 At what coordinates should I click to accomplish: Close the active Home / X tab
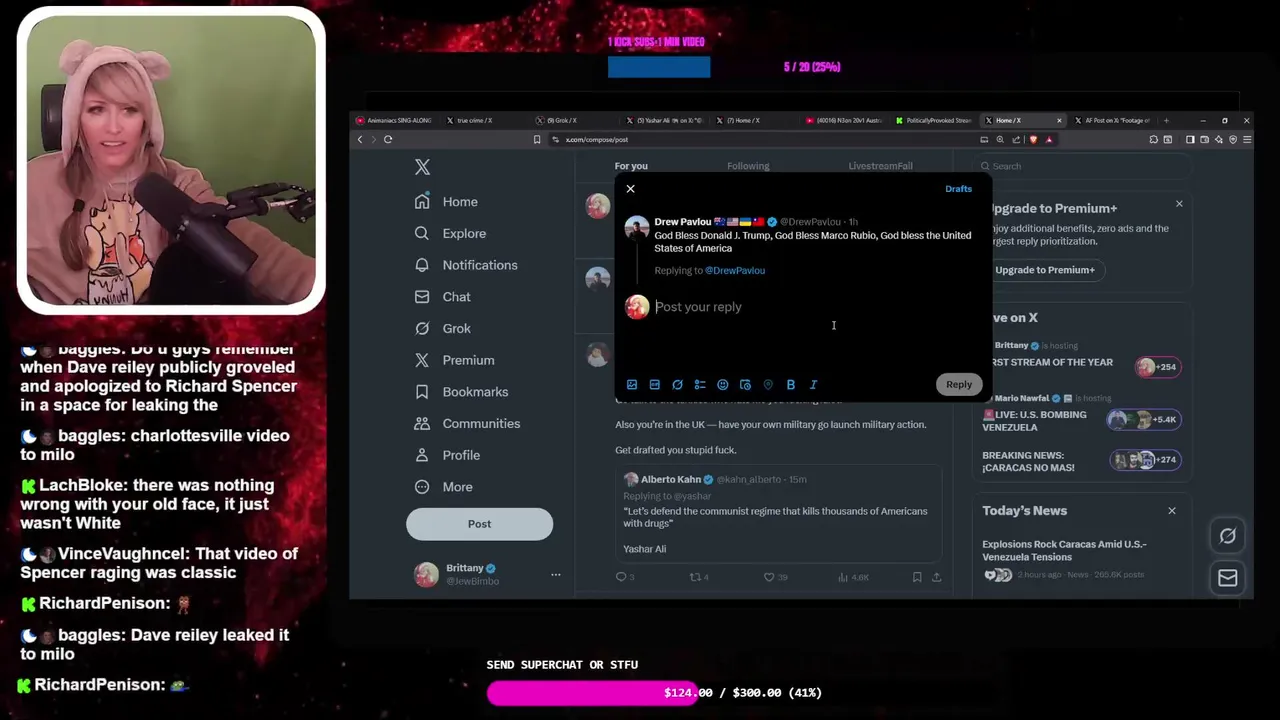(1059, 121)
